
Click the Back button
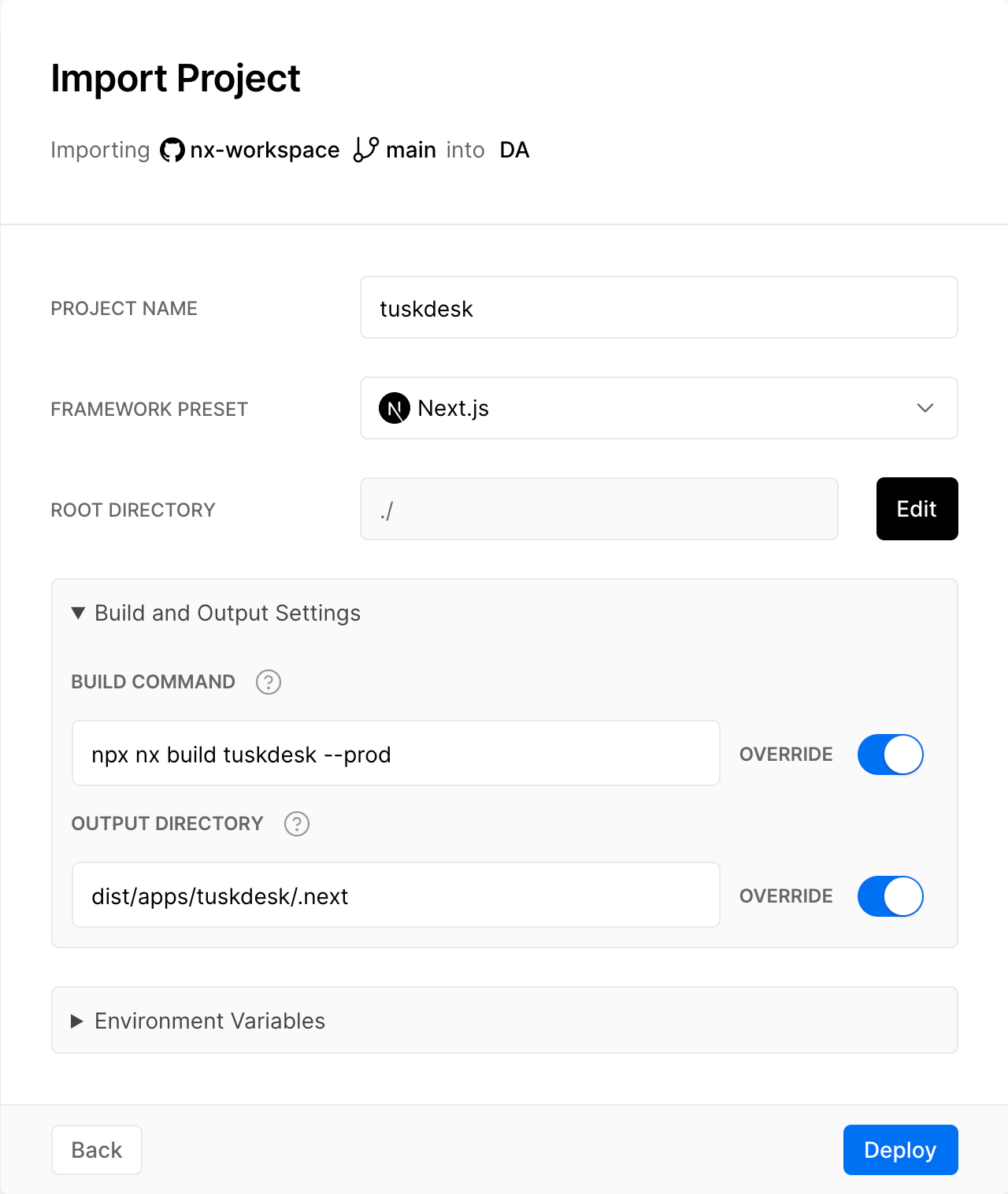click(x=96, y=1150)
